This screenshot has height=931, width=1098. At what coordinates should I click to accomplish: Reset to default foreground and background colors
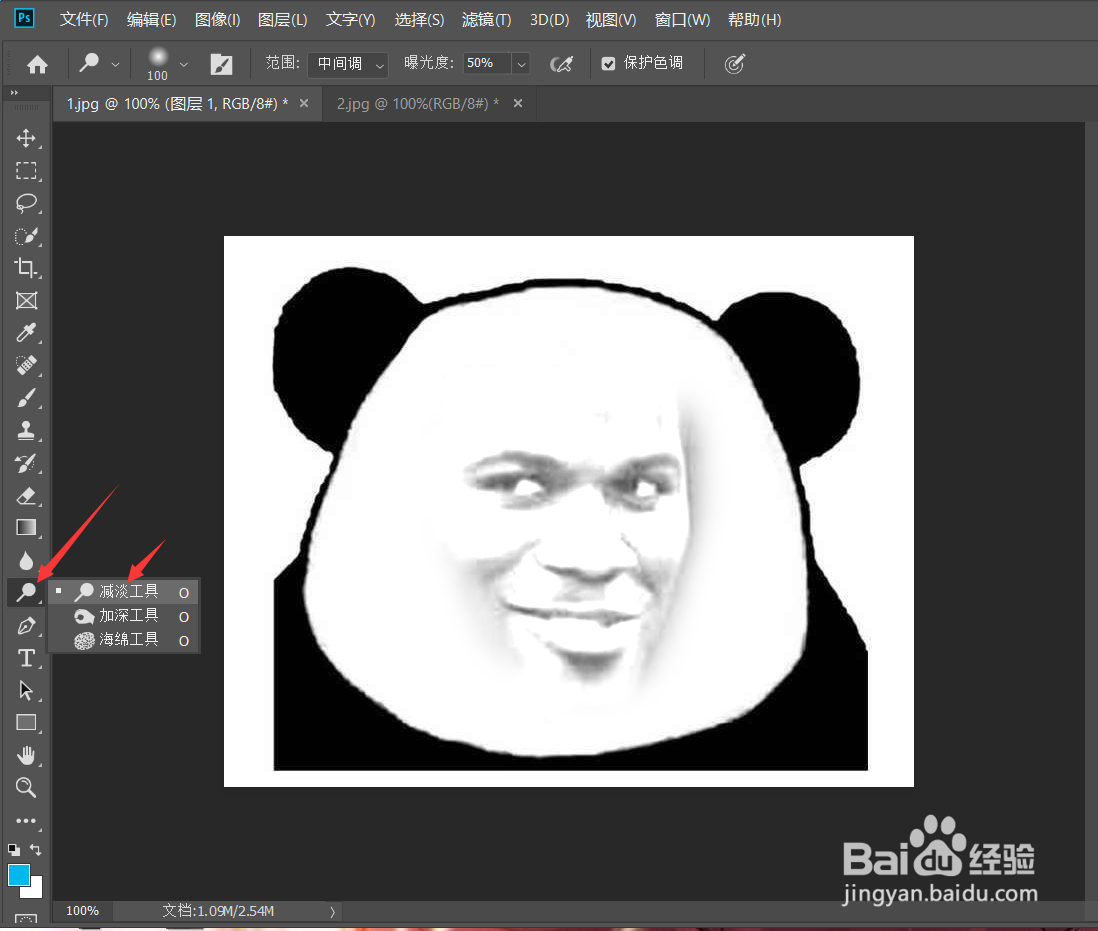[13, 850]
